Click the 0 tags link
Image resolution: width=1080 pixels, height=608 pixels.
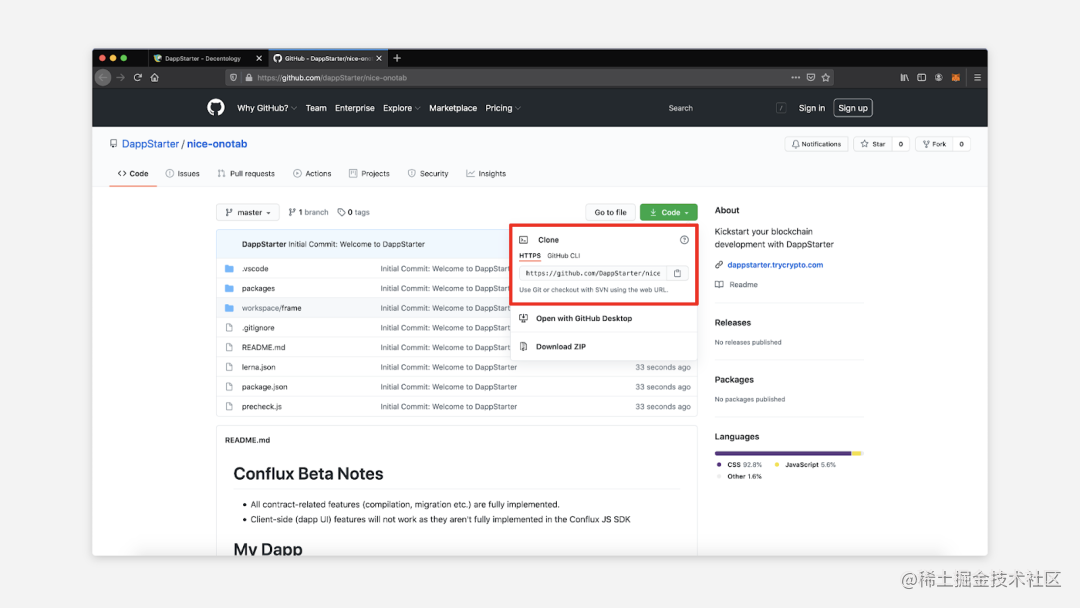pos(353,212)
